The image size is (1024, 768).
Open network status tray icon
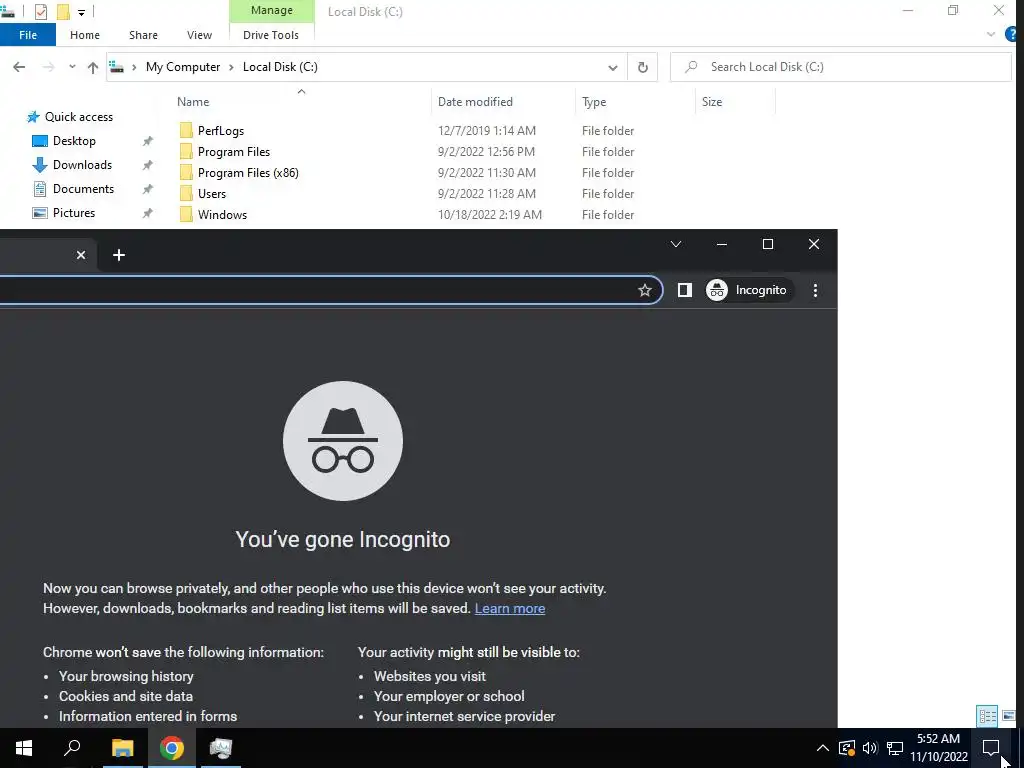pyautogui.click(x=895, y=748)
